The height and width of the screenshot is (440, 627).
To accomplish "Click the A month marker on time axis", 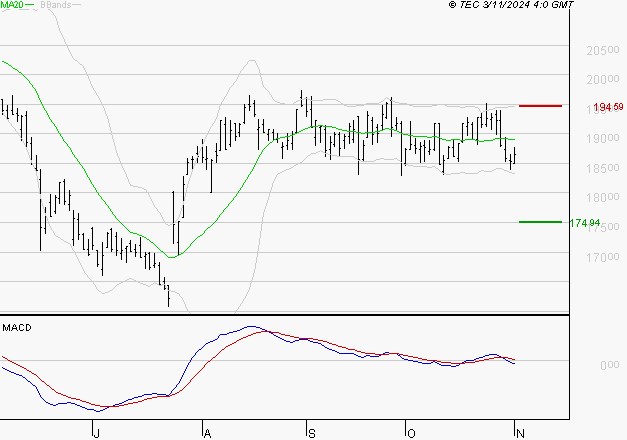I will (206, 433).
